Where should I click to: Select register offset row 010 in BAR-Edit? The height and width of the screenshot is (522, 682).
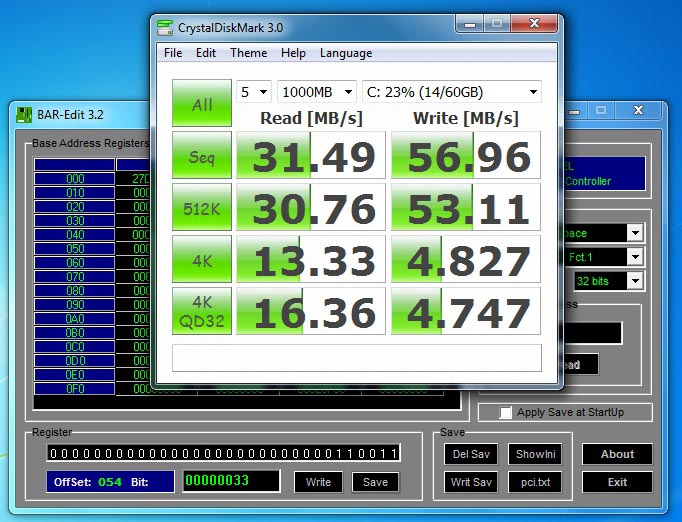pyautogui.click(x=74, y=193)
